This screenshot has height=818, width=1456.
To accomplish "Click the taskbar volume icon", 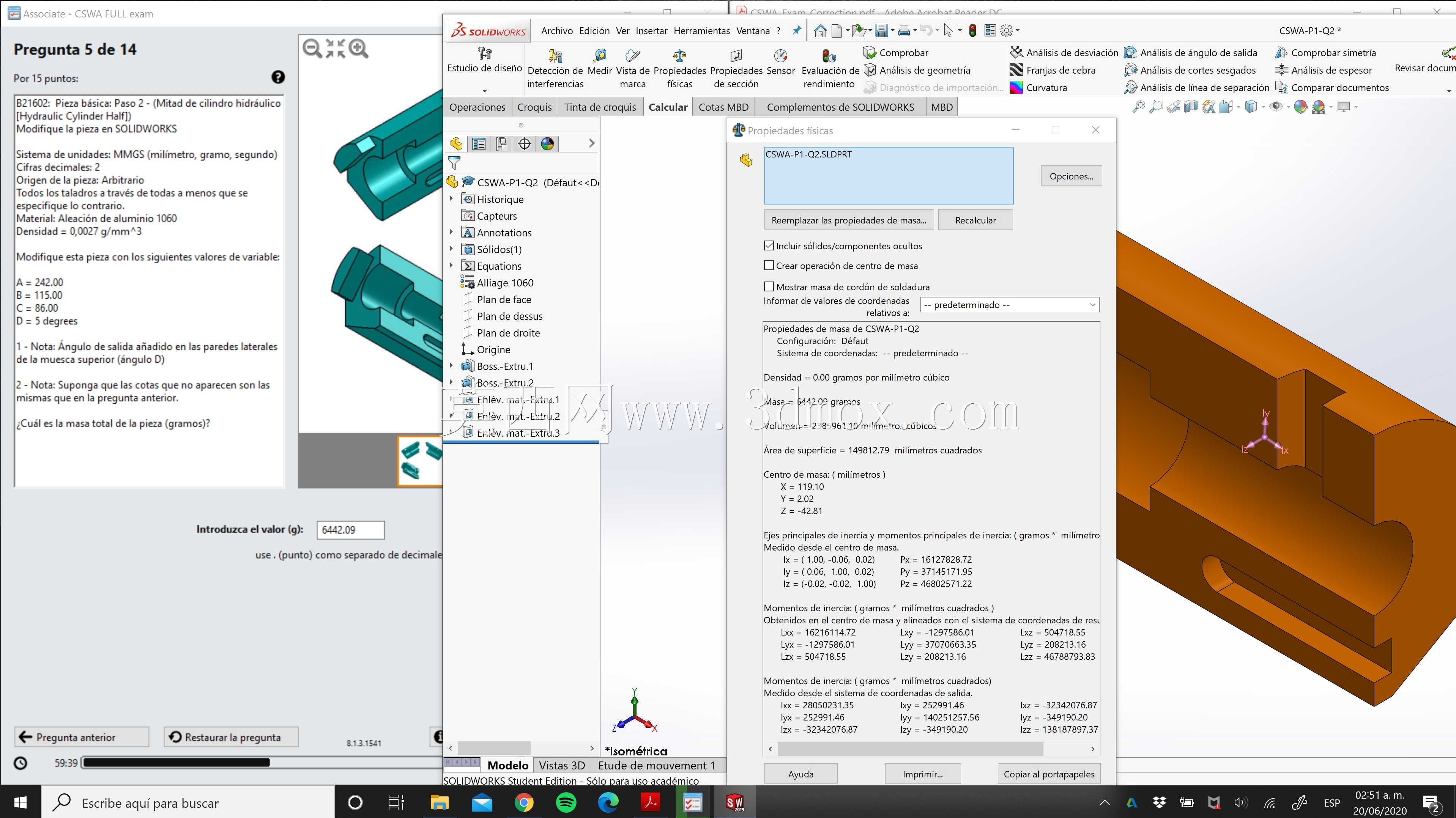I will coord(1241,802).
